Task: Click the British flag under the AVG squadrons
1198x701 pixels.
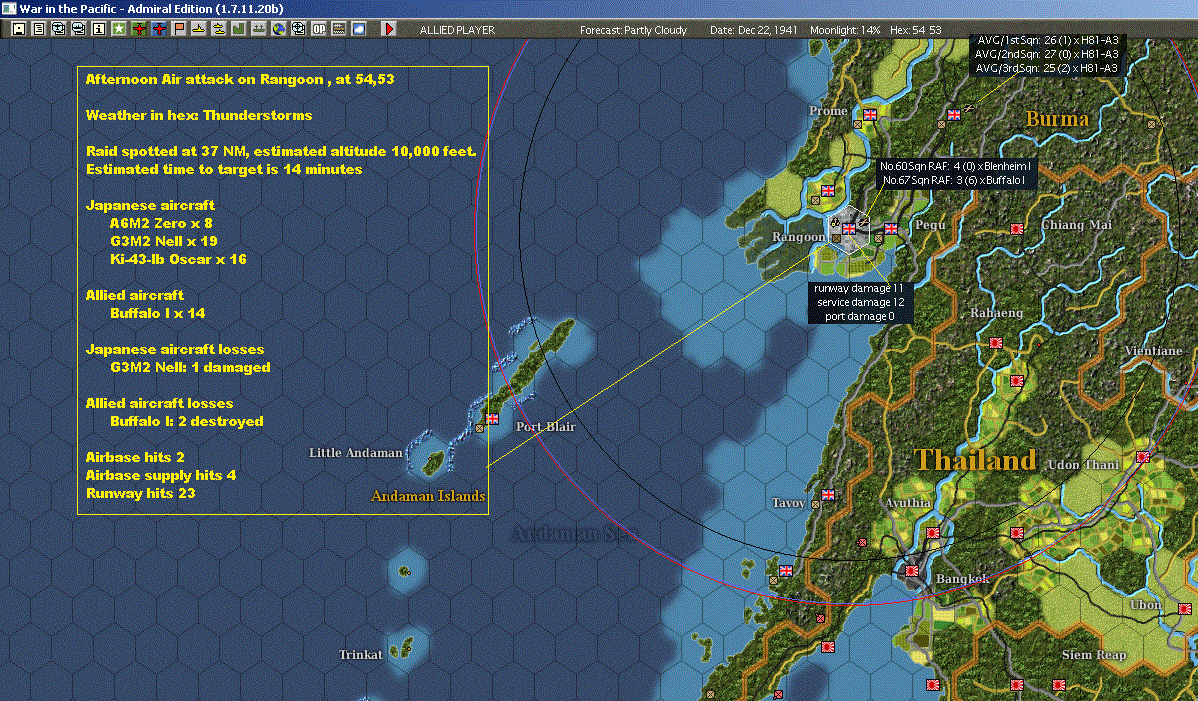Action: pyautogui.click(x=954, y=115)
